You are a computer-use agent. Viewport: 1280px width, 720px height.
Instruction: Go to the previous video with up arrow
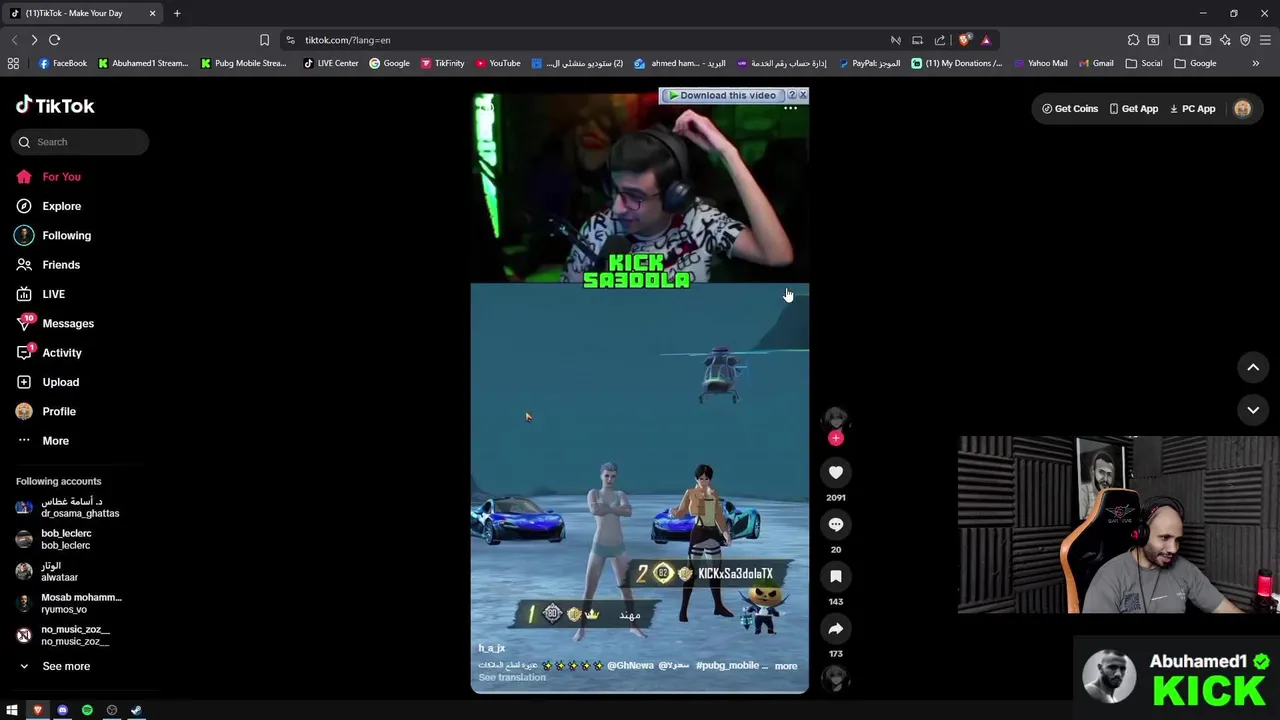click(x=1253, y=368)
